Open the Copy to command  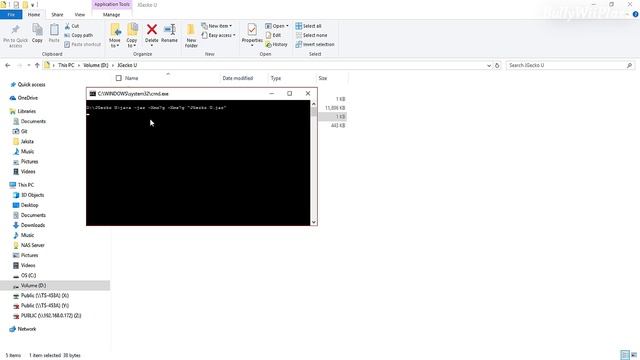pos(132,35)
